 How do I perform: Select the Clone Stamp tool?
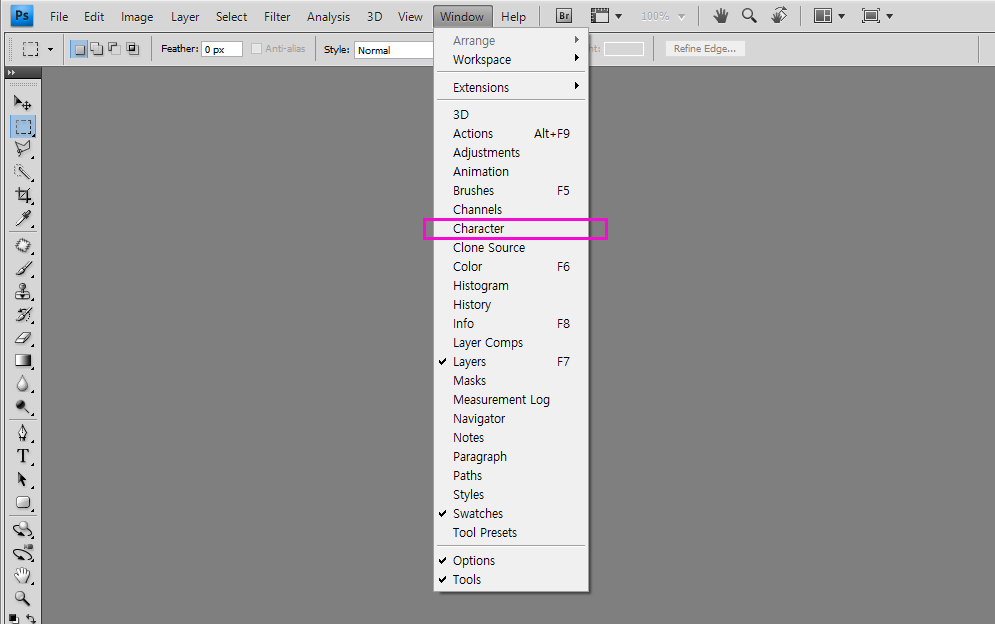[23, 291]
